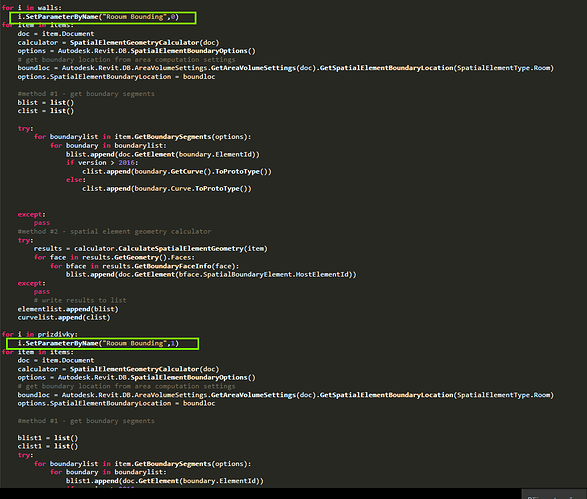Image resolution: width=587 pixels, height=499 pixels.
Task: Click the GetBoundaryFaceInfo(face) loop line
Action: pos(145,266)
